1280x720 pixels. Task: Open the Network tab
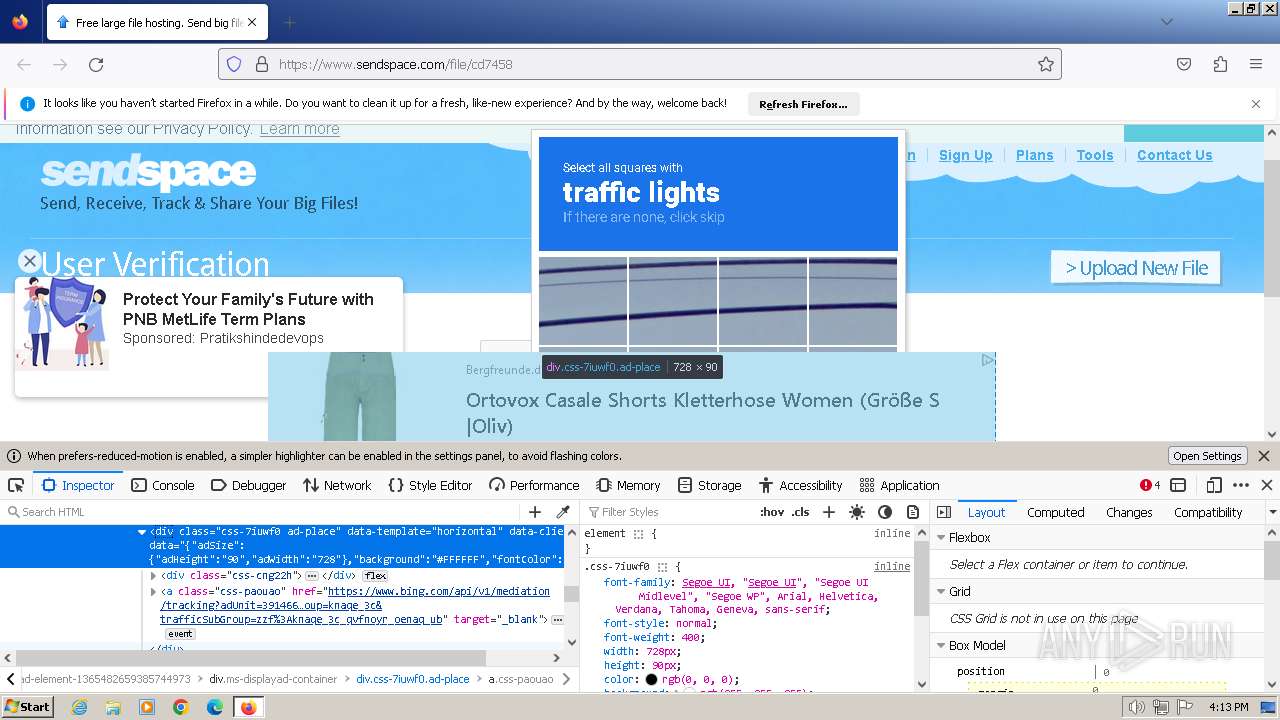tap(337, 485)
